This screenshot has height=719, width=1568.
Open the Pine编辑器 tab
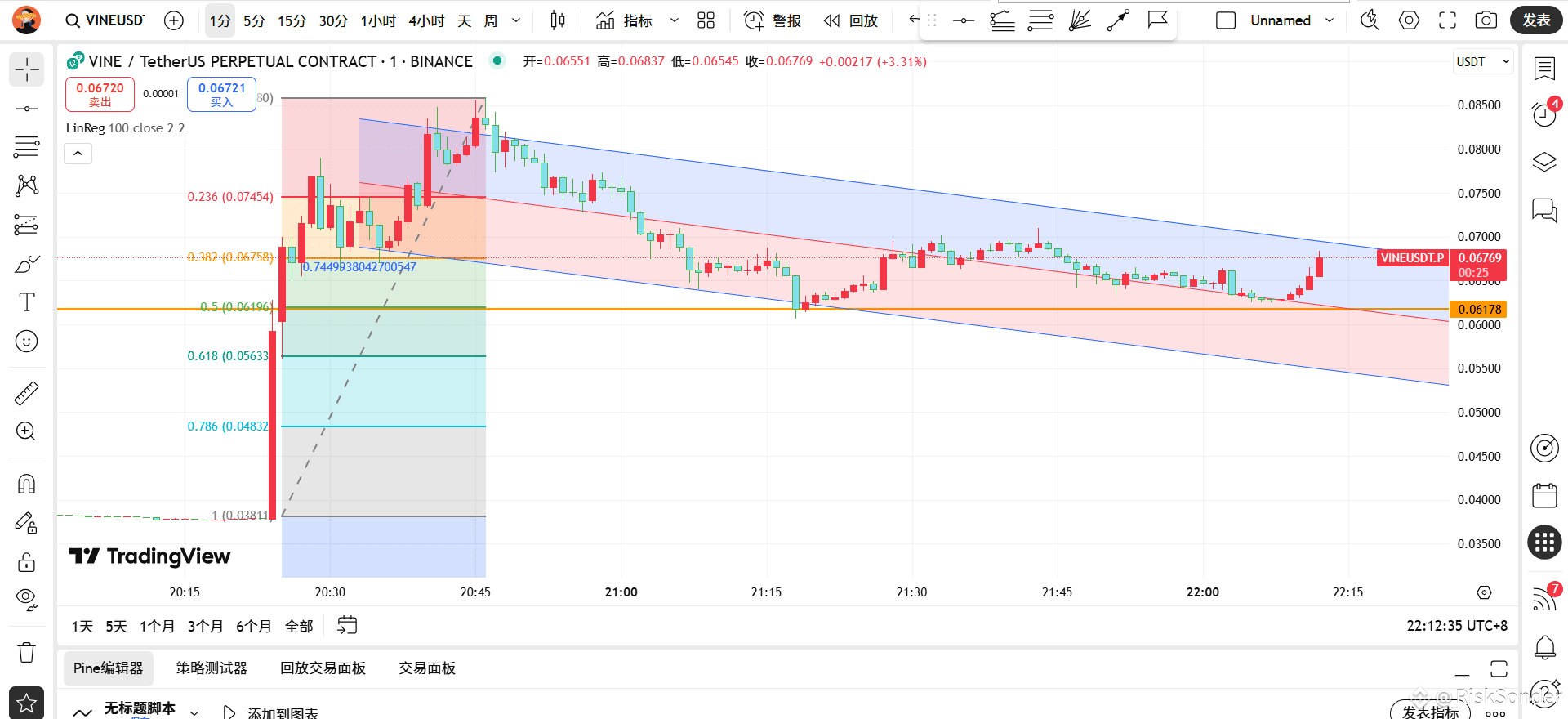coord(108,668)
